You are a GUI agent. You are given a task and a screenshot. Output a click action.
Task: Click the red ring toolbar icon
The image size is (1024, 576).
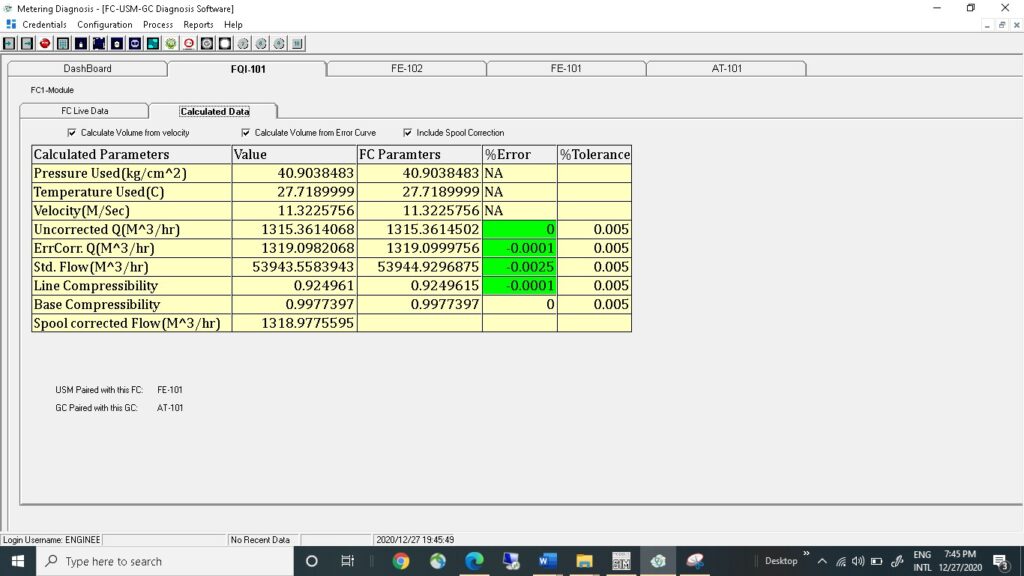[189, 43]
